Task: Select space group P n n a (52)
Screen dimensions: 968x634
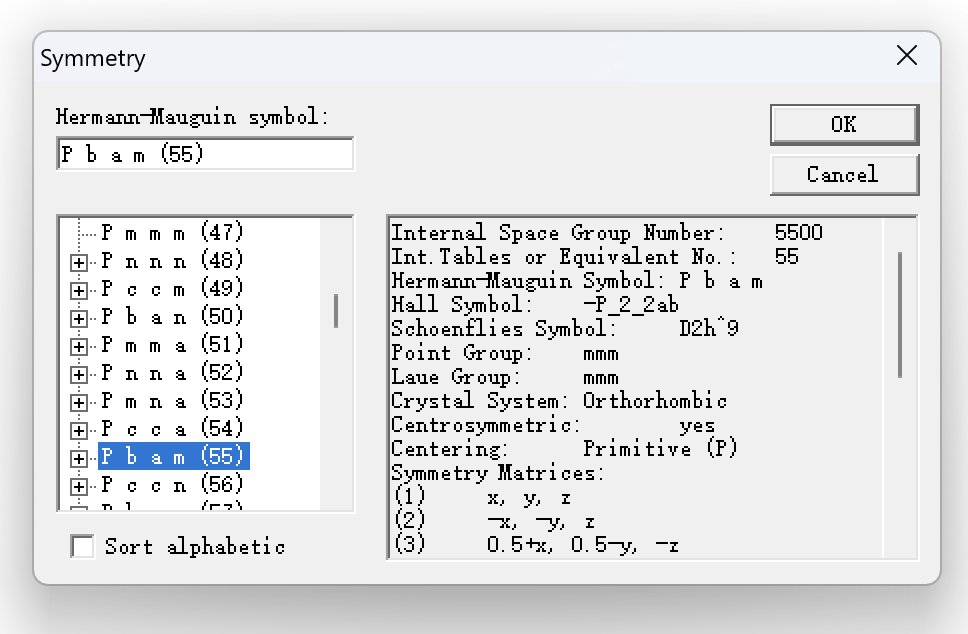Action: click(x=172, y=373)
